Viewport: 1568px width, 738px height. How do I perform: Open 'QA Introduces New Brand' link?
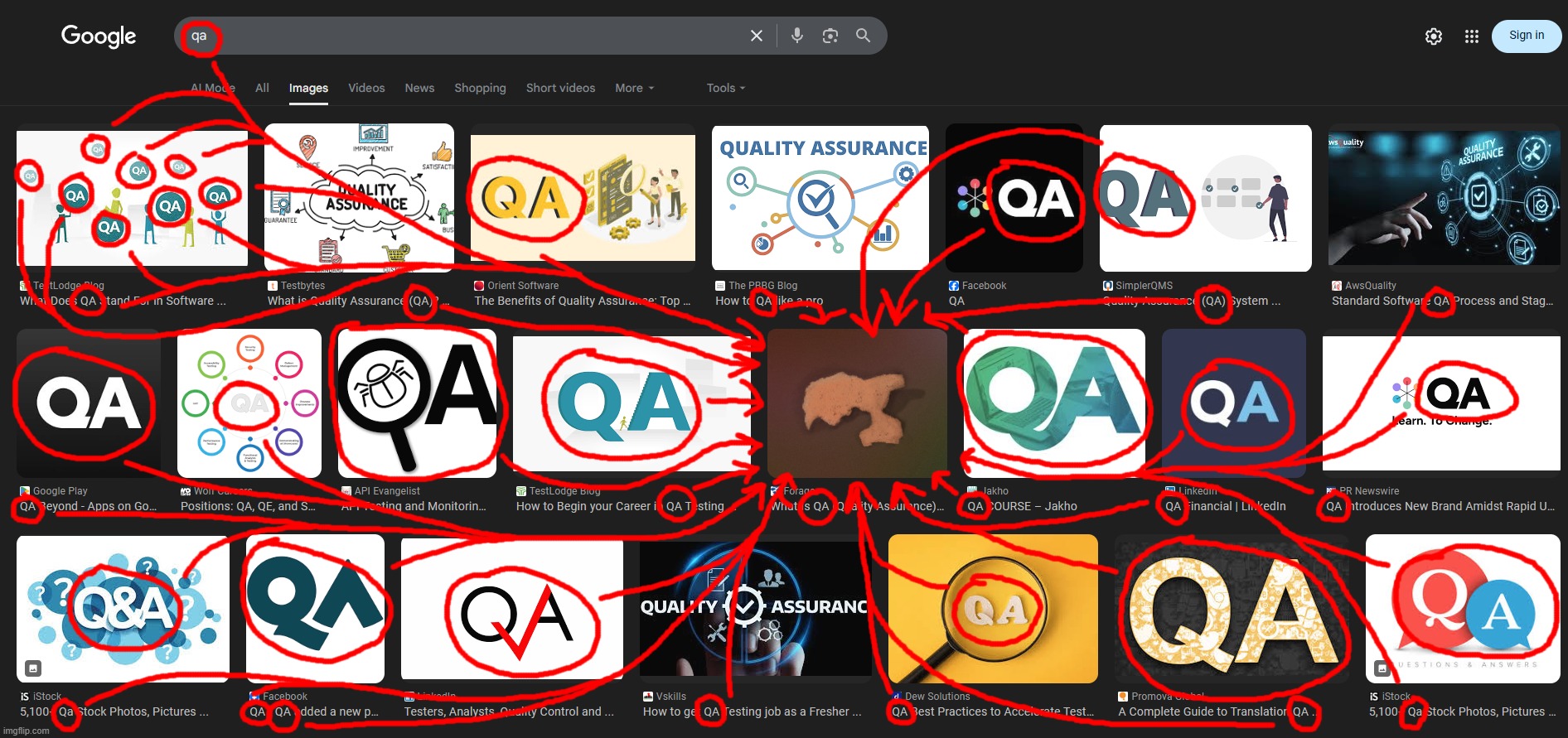(1440, 506)
